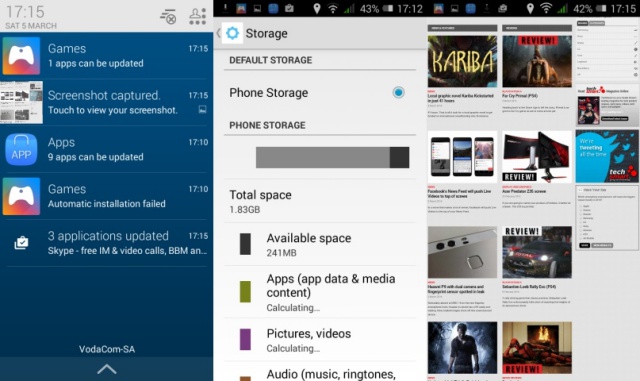Screen dimensions: 640x381
Task: Tap the We're tweeting Twitter banner
Action: [x=607, y=156]
